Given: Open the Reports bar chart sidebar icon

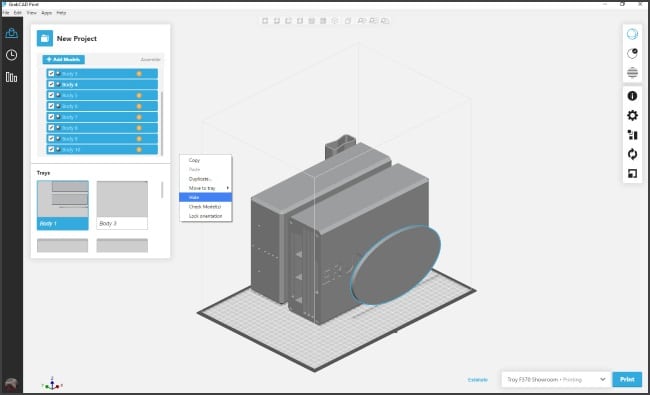Looking at the screenshot, I should tap(11, 77).
